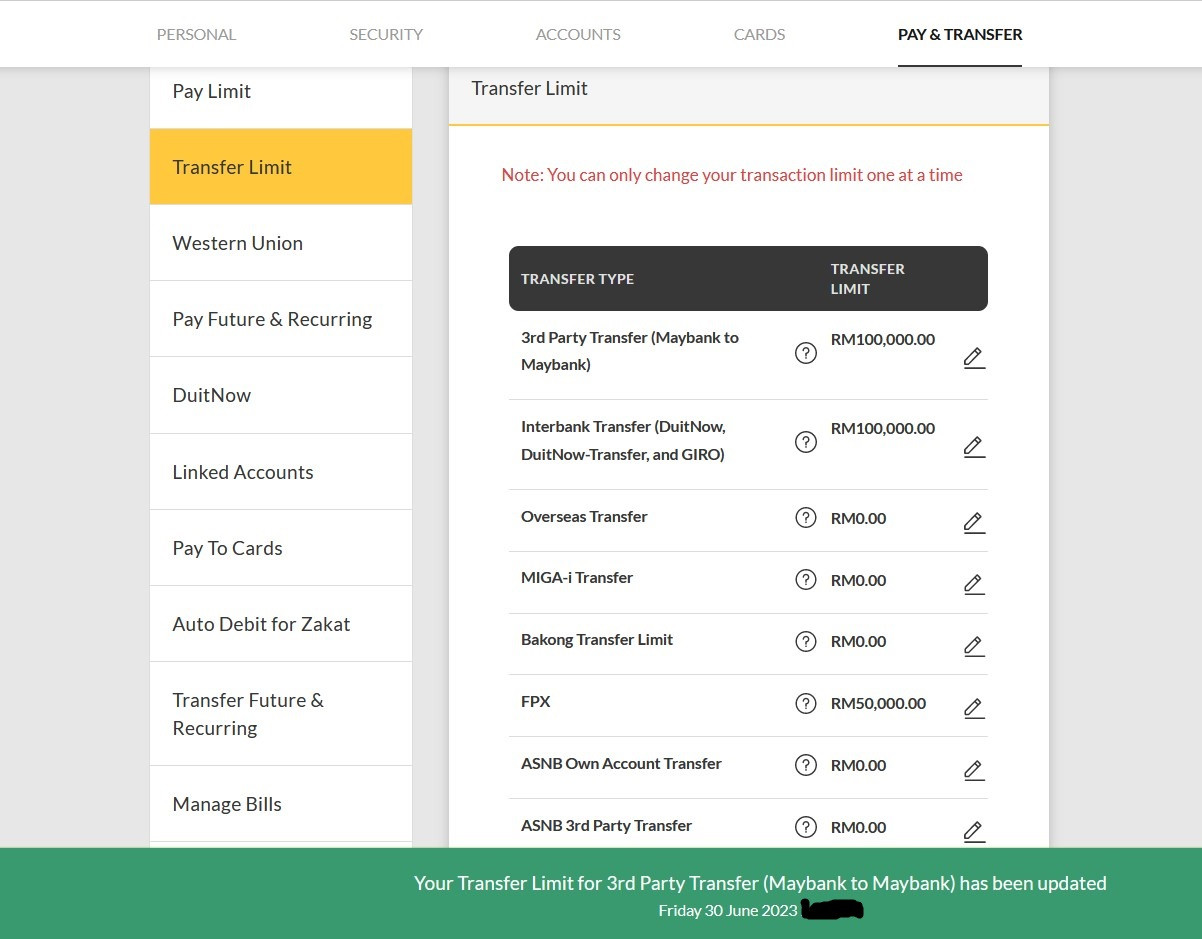Click the FPX row label

536,702
